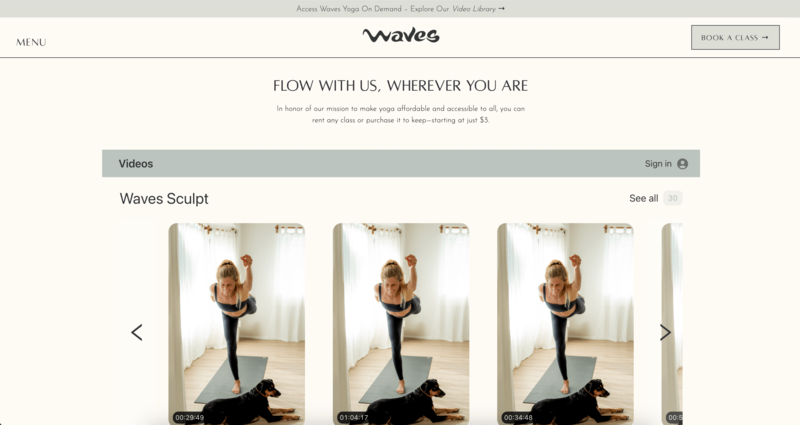The image size is (800, 425).
Task: Open the Video Library banner link
Action: click(473, 9)
